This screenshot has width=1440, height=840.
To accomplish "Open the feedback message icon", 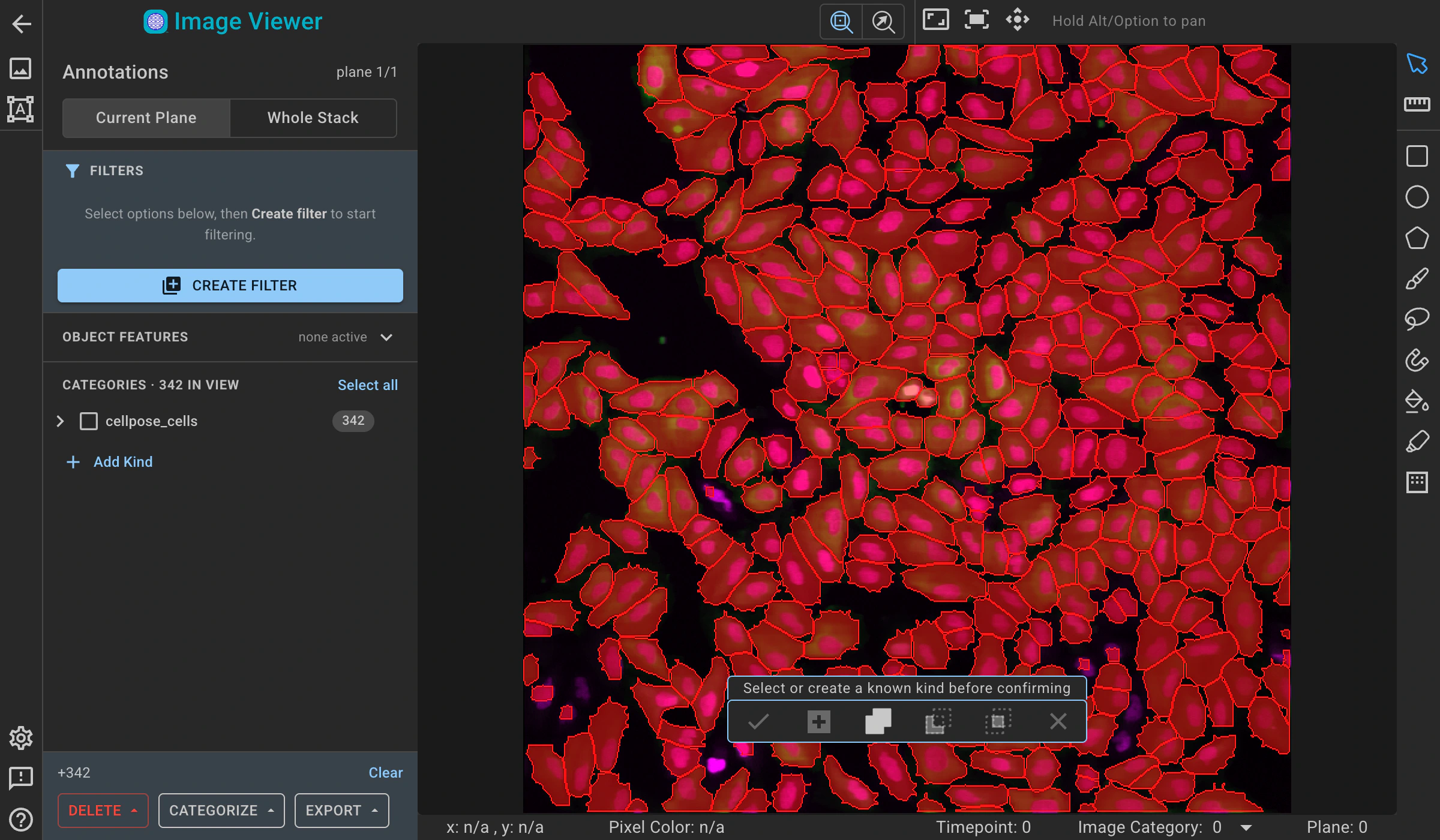I will click(x=21, y=778).
